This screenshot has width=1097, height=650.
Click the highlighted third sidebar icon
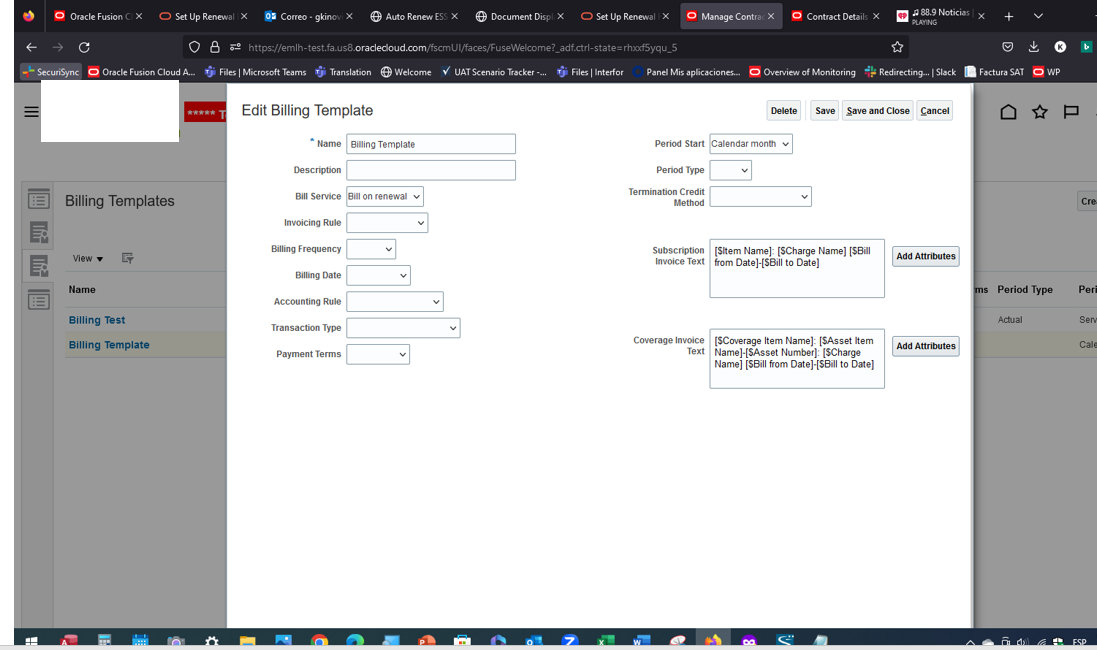click(x=38, y=267)
